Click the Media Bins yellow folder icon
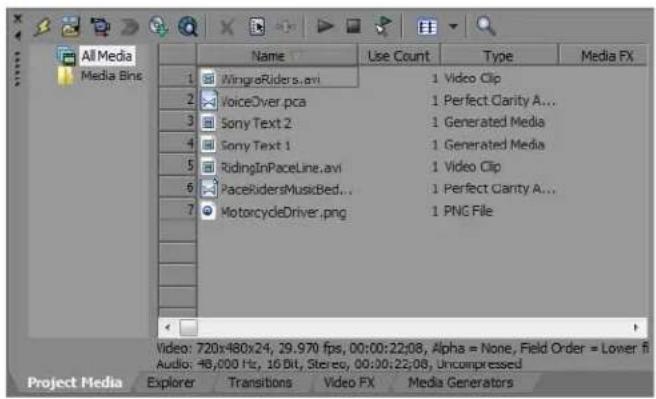 (x=65, y=76)
